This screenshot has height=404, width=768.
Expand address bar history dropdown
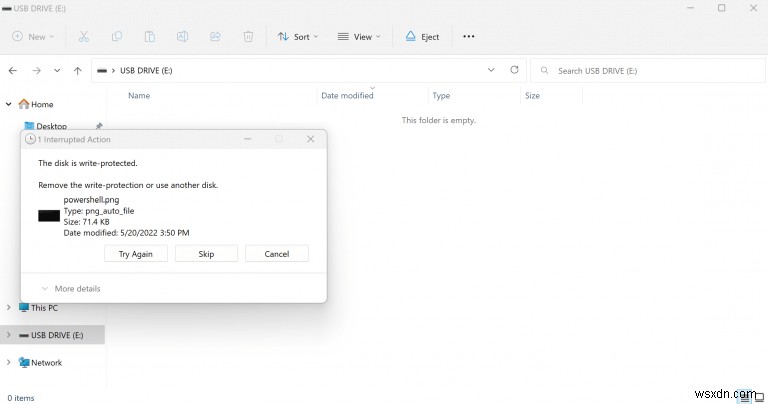click(491, 71)
